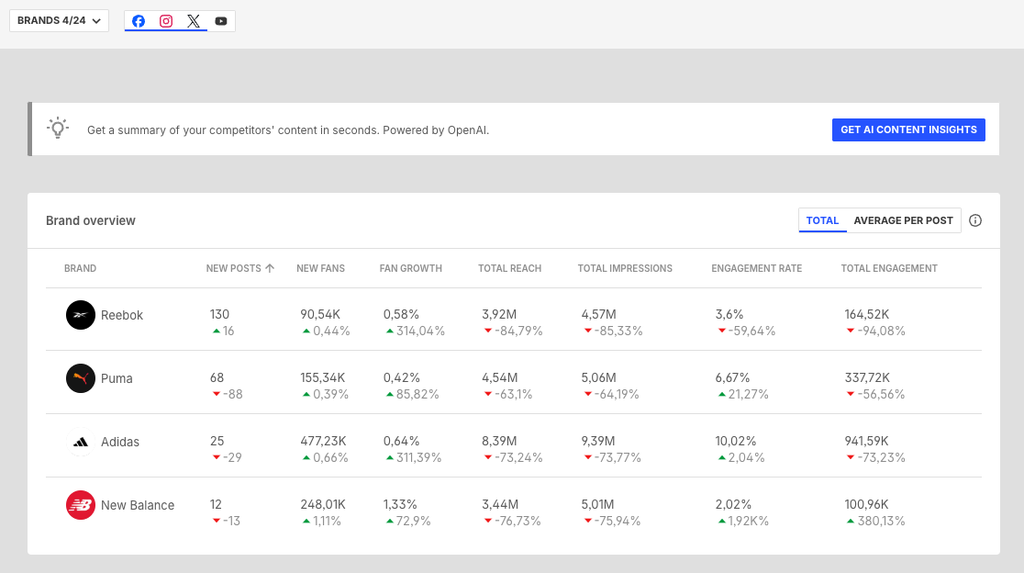Screen dimensions: 1024x573
Task: Click the Puma brand logo
Action: pos(80,378)
